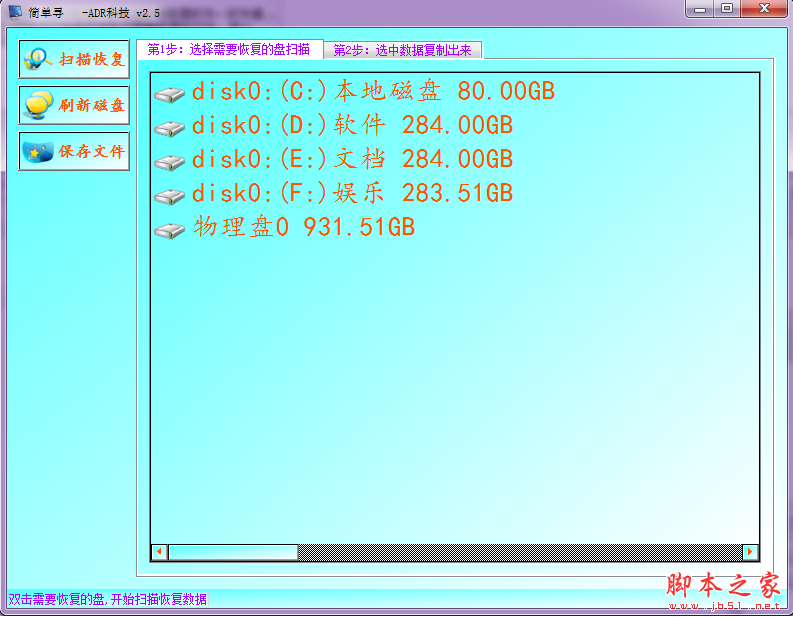Click the 刷新磁盘 refresh disk button
This screenshot has height=617, width=793.
click(74, 105)
